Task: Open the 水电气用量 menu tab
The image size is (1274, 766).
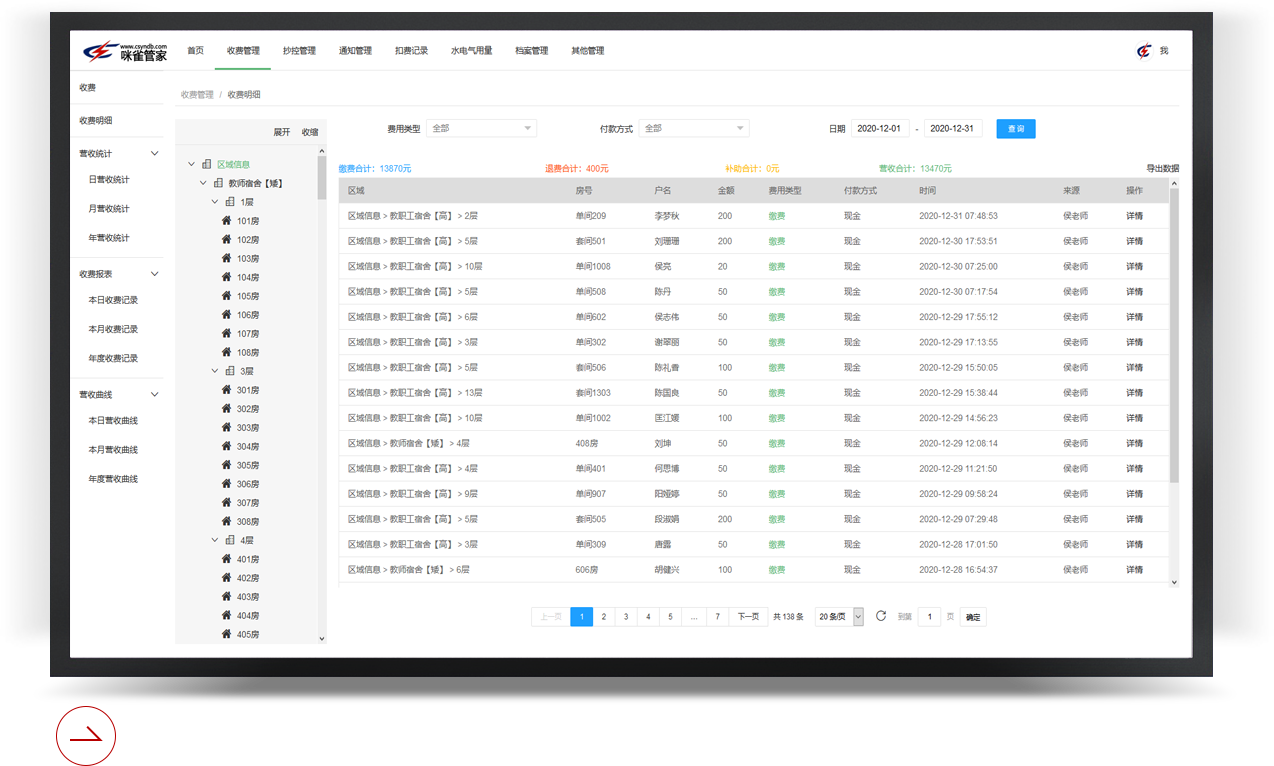Action: pos(471,51)
